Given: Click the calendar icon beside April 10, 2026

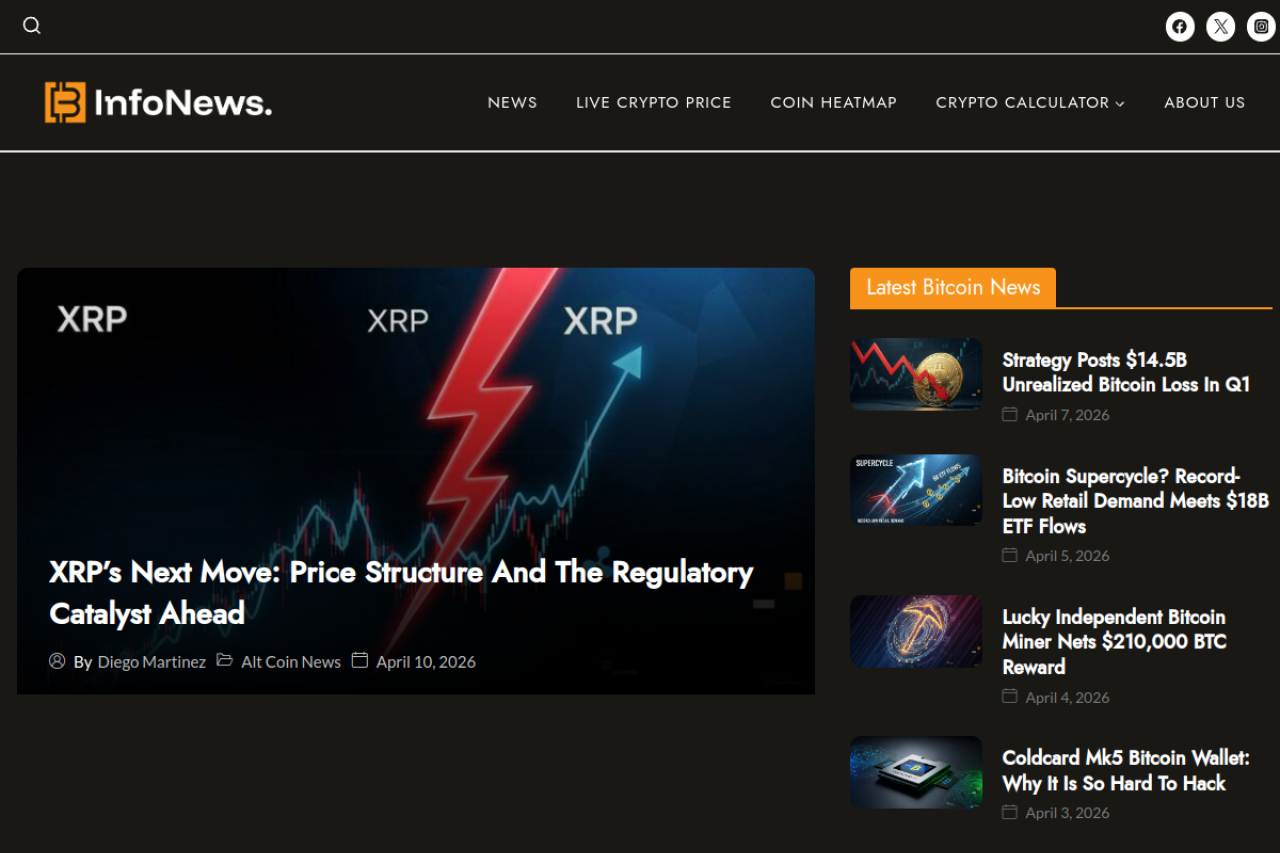Looking at the screenshot, I should pos(360,660).
